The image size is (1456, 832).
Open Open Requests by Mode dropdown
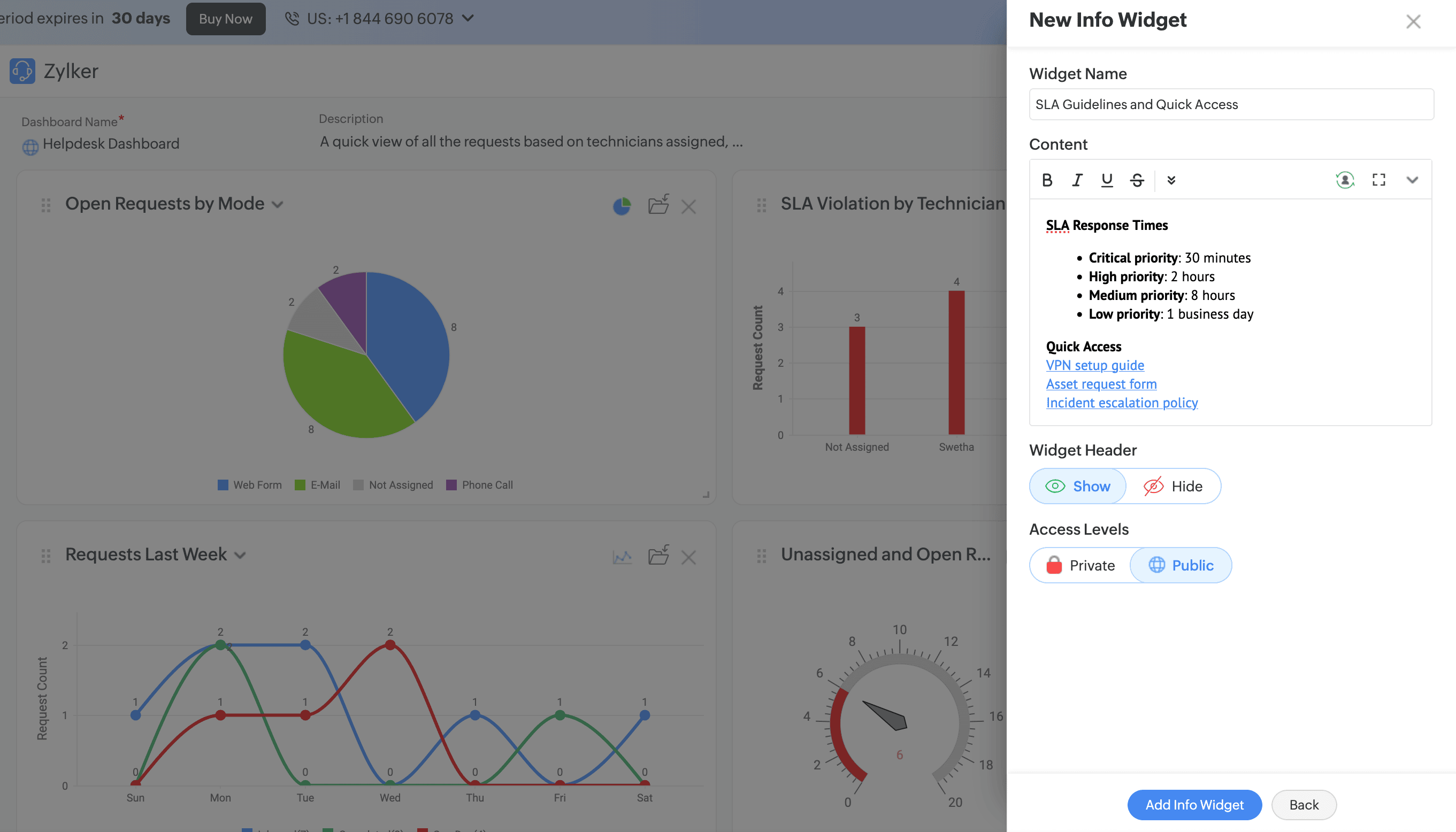coord(278,205)
